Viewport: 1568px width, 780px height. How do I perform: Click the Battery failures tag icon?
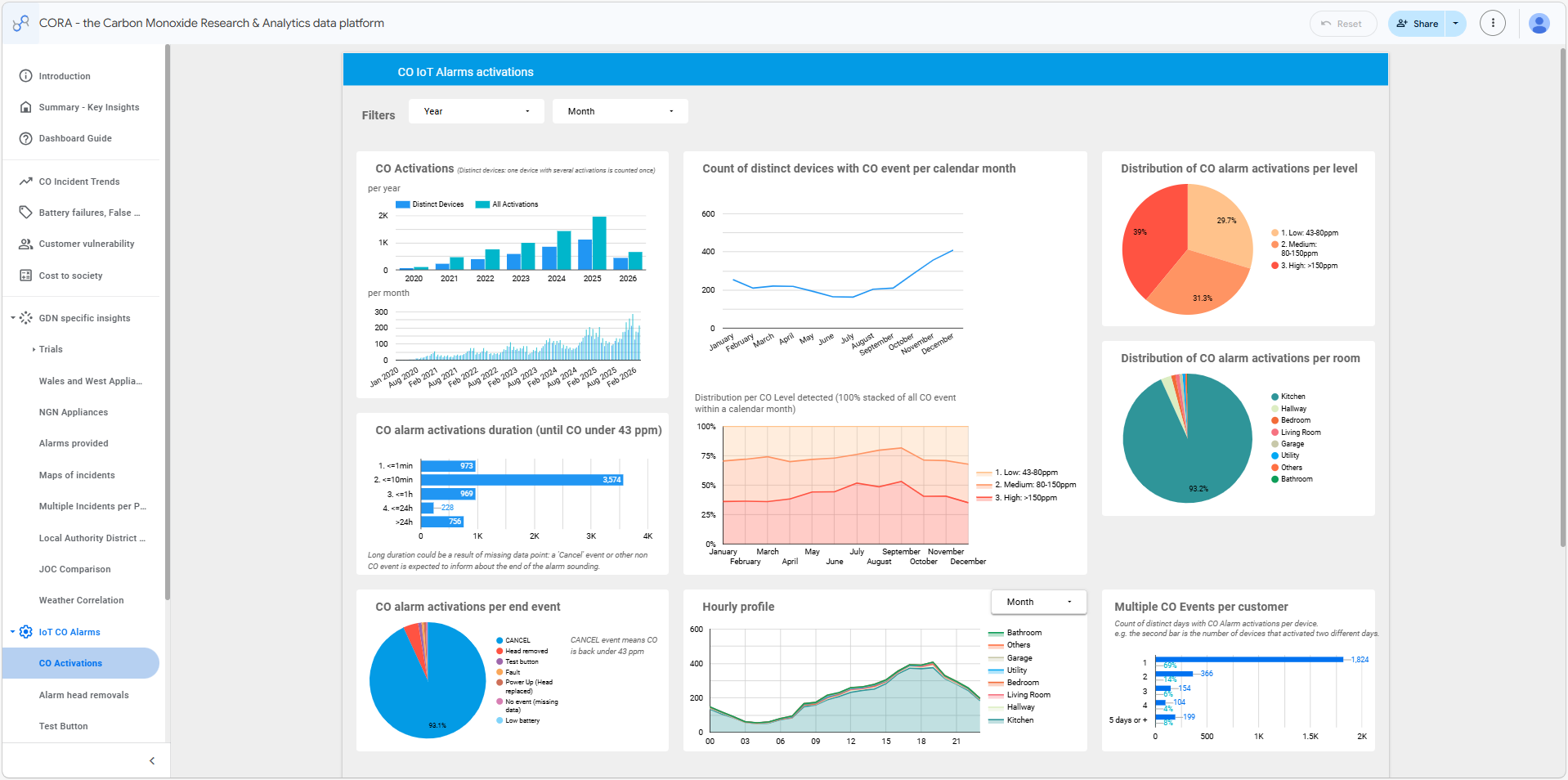point(26,213)
